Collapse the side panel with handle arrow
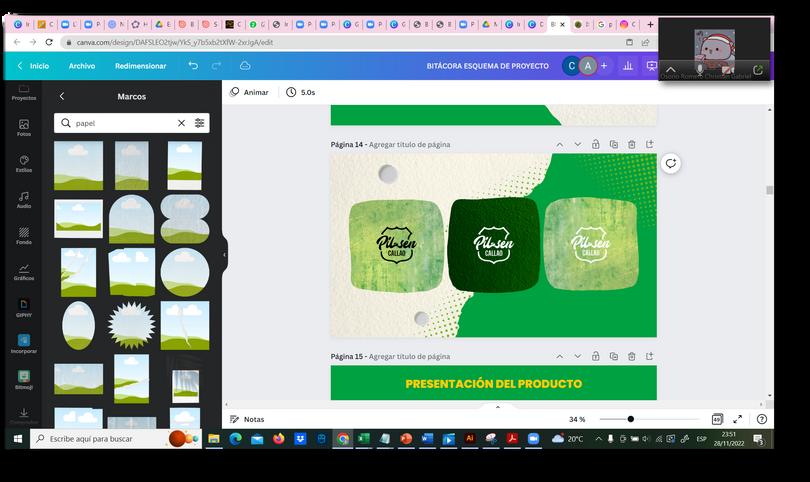The width and height of the screenshot is (810, 482). (x=224, y=255)
